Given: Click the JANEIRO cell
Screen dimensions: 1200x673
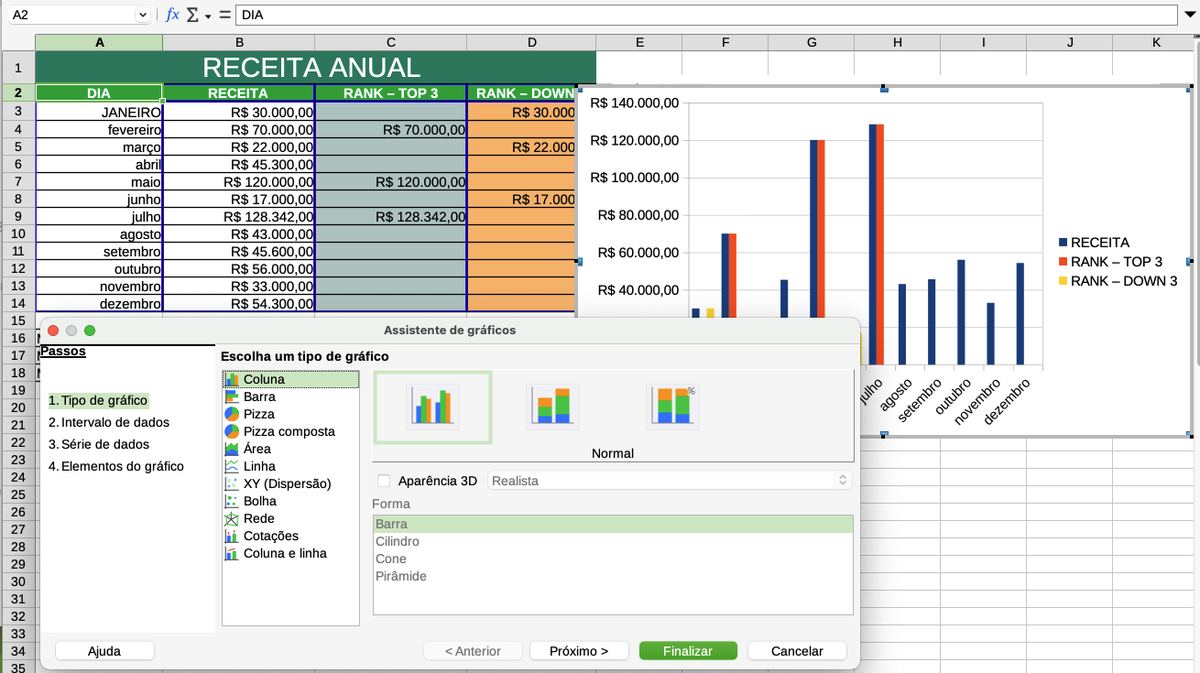Looking at the screenshot, I should coord(99,112).
